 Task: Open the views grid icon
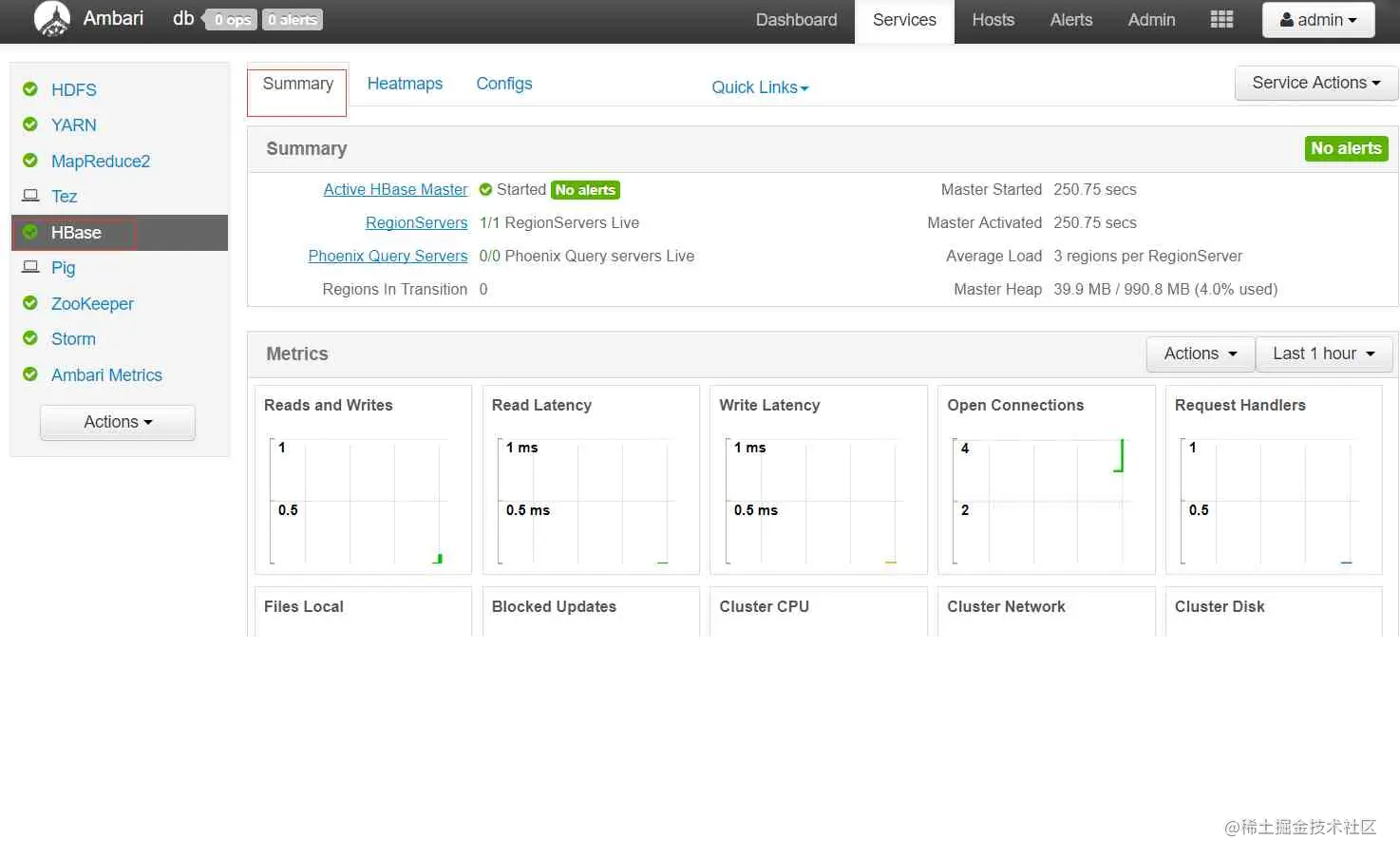[x=1221, y=20]
